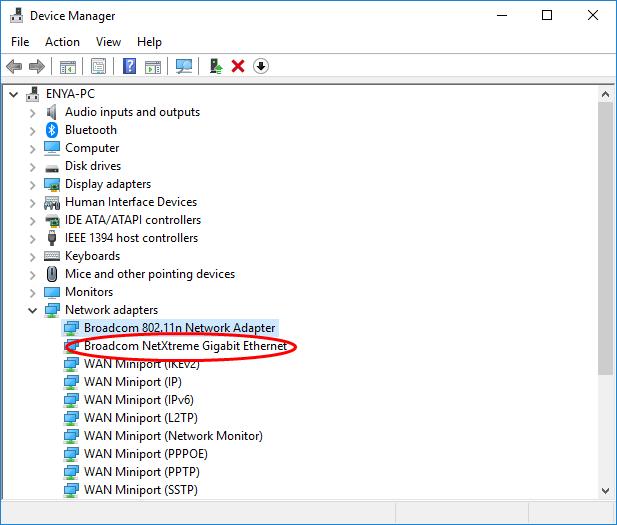The width and height of the screenshot is (617, 525).
Task: Click the vertical scrollbar thumb
Action: (605, 238)
